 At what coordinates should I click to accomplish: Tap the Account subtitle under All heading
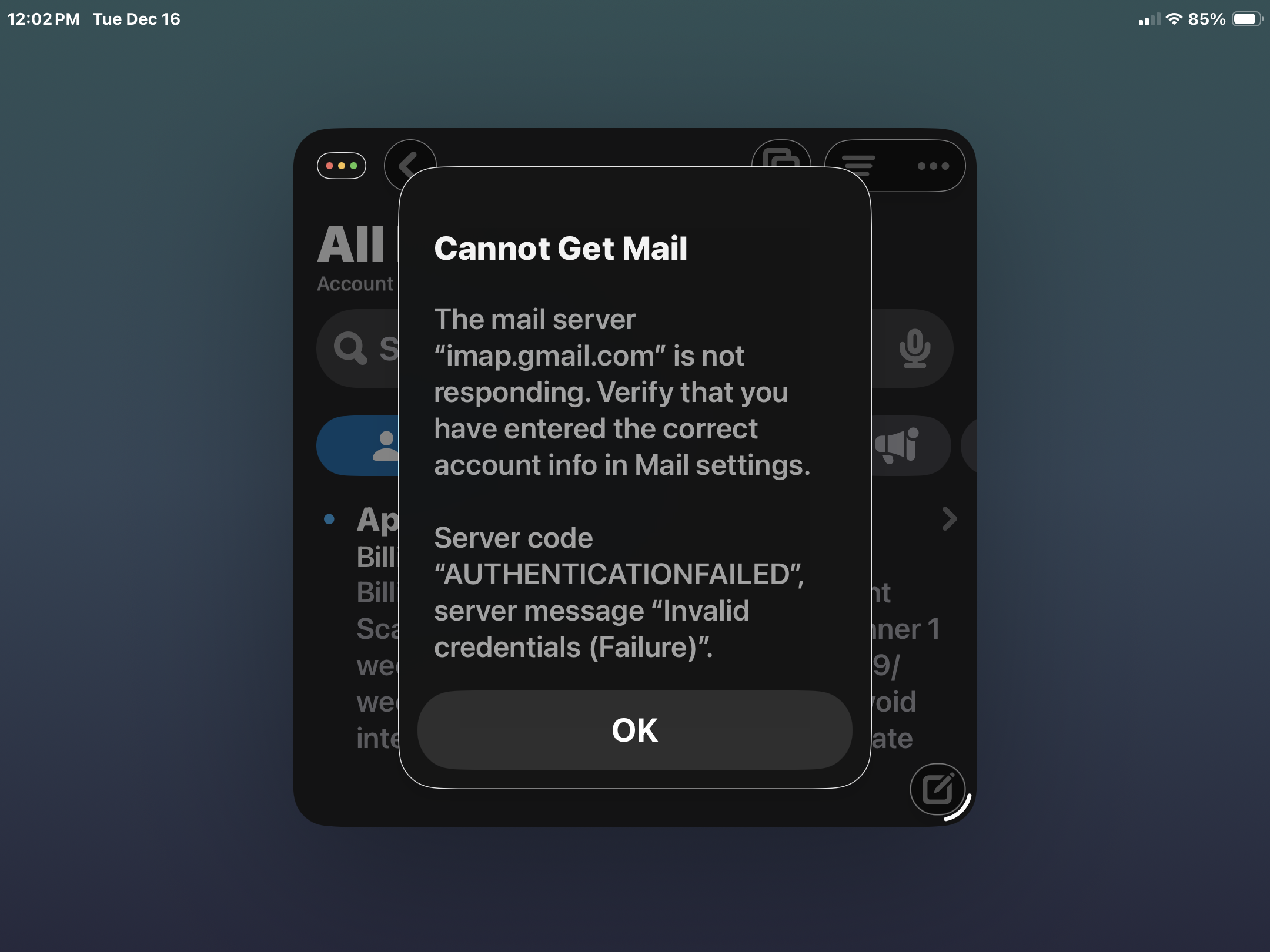(355, 284)
